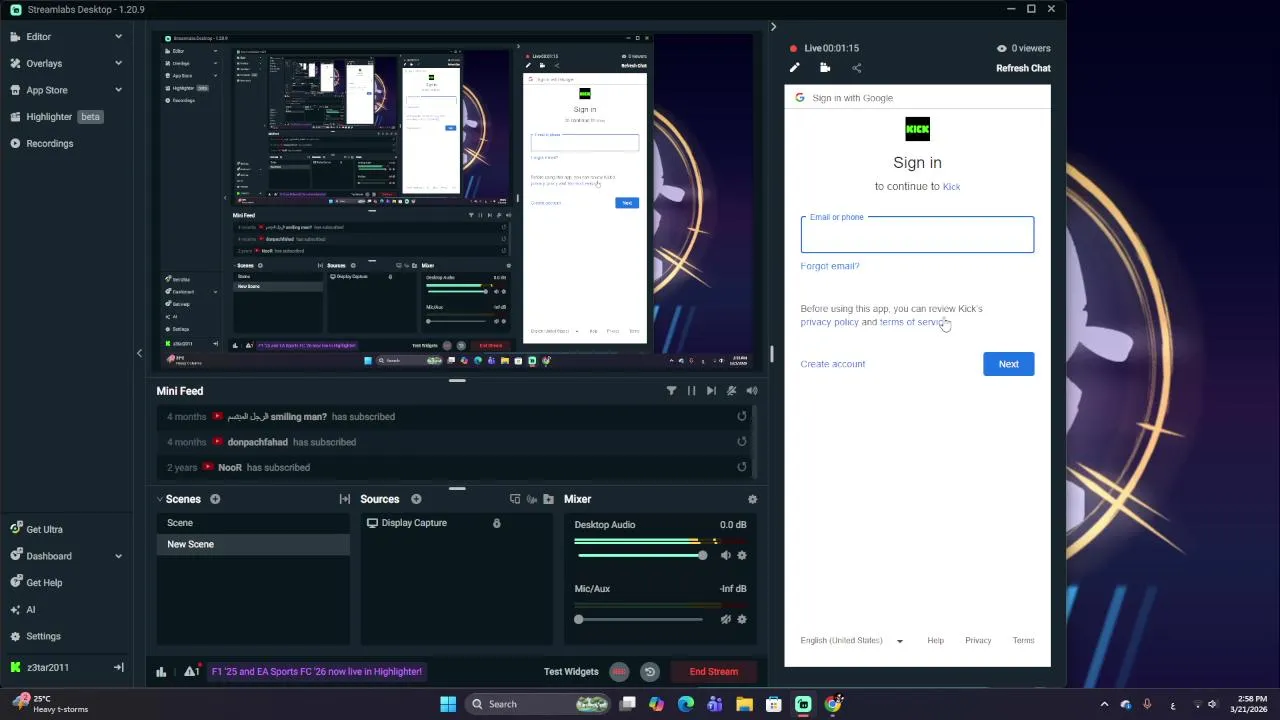Add a new source with plus icon
1280x720 pixels.
416,499
